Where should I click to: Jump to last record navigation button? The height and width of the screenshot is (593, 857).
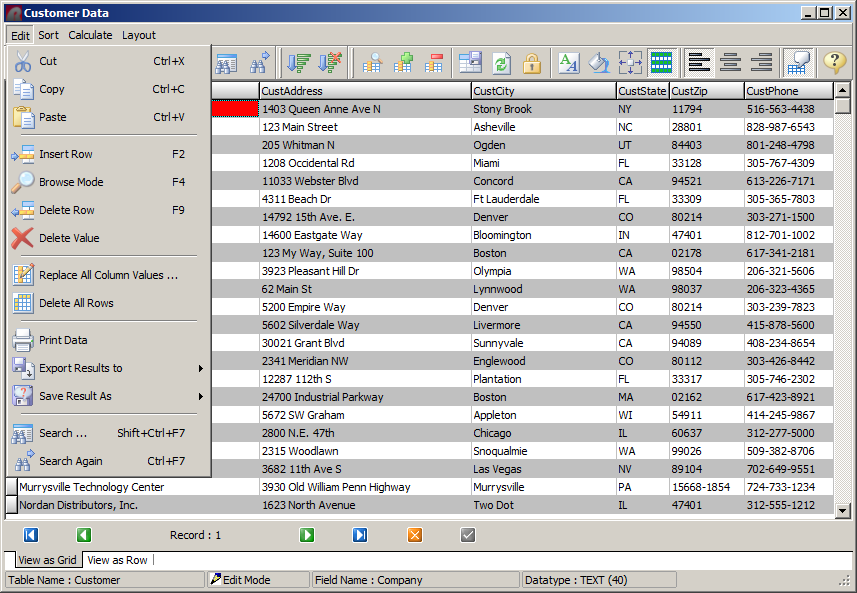tap(360, 535)
